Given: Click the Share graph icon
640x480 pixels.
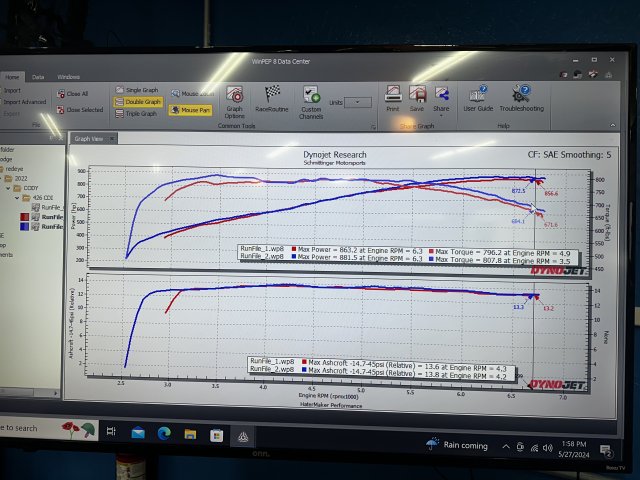Looking at the screenshot, I should [441, 94].
